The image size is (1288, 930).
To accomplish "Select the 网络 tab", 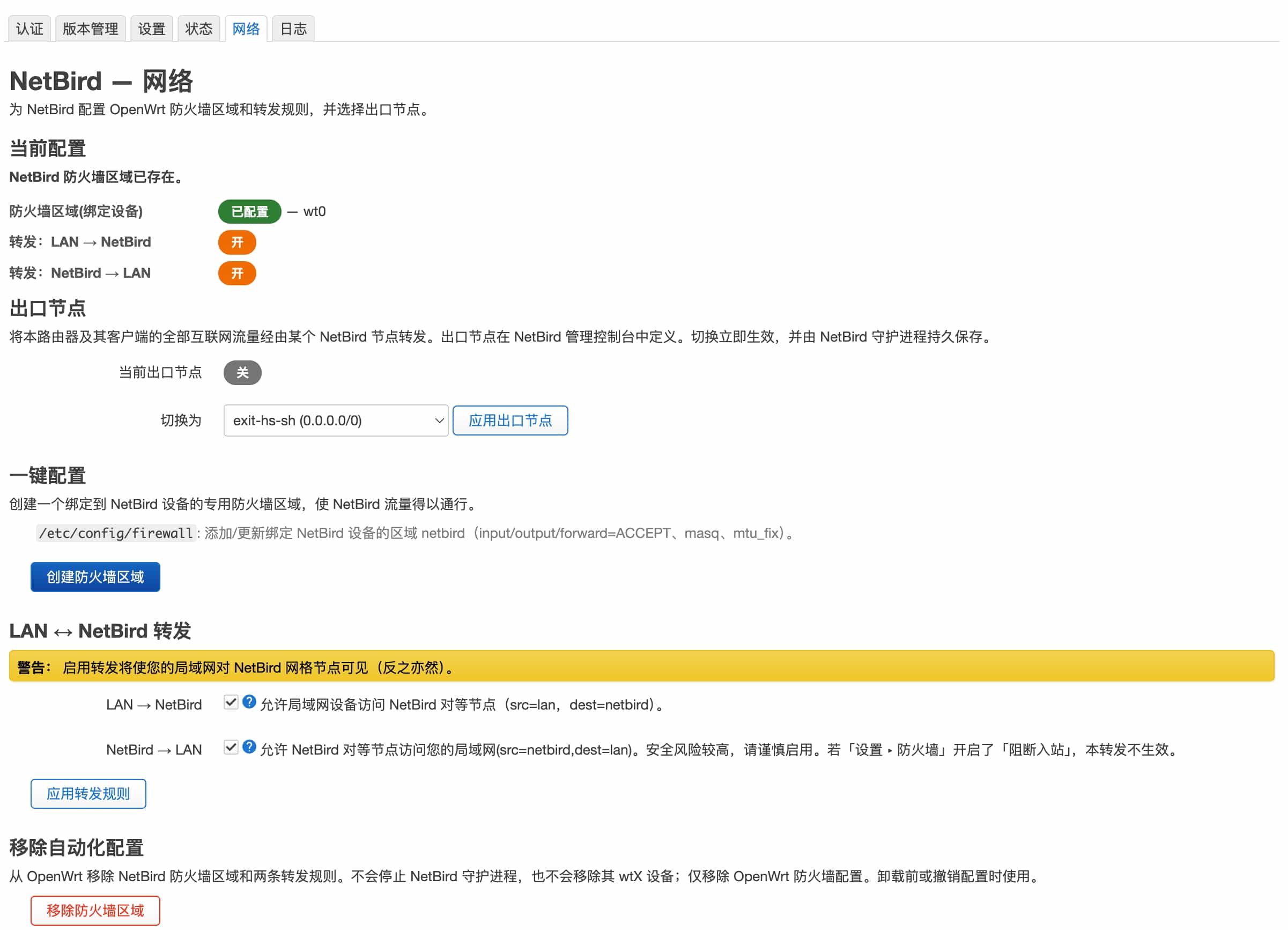I will (246, 28).
